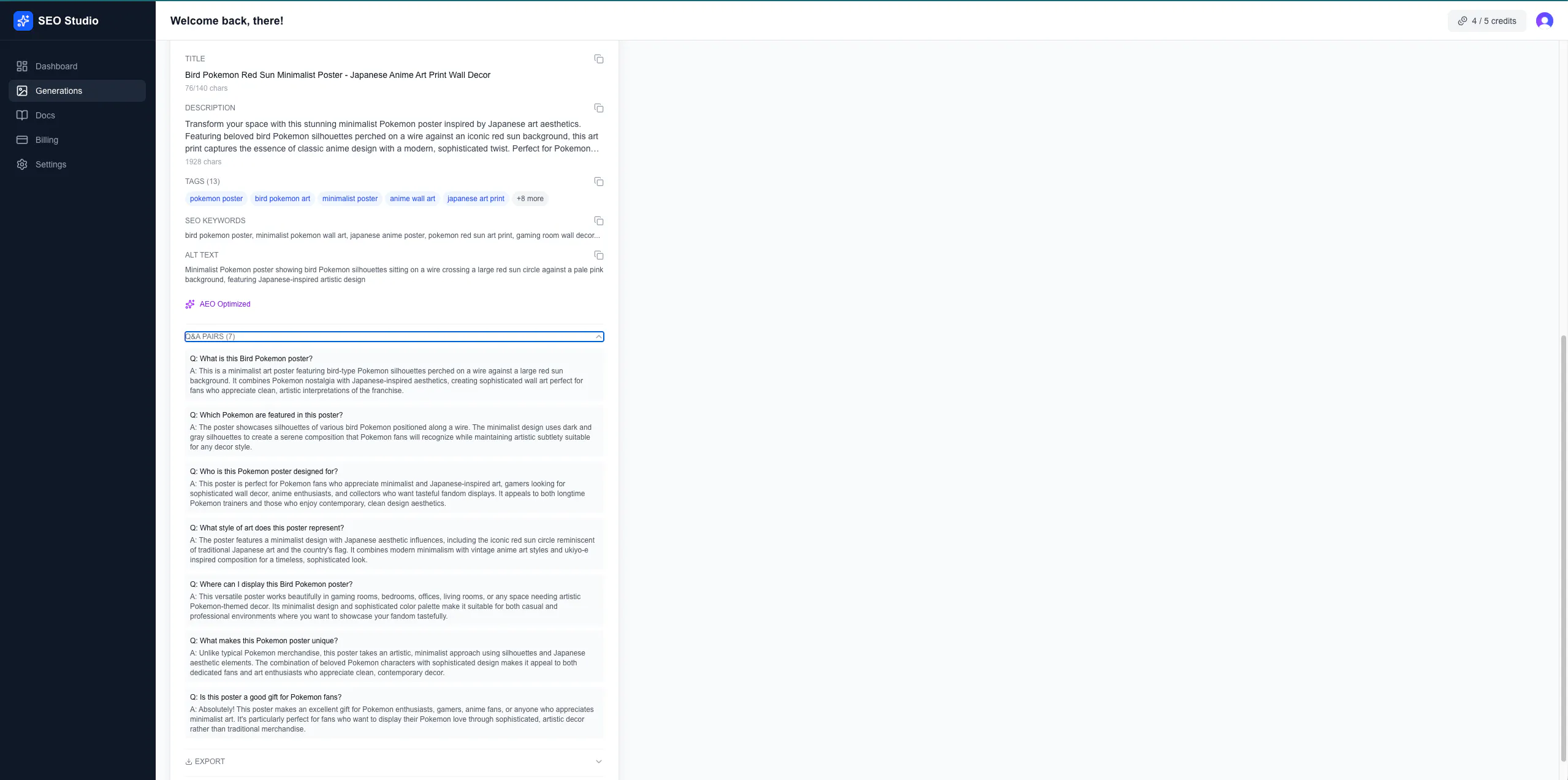
Task: Click the Billing card icon in sidebar
Action: pyautogui.click(x=22, y=140)
